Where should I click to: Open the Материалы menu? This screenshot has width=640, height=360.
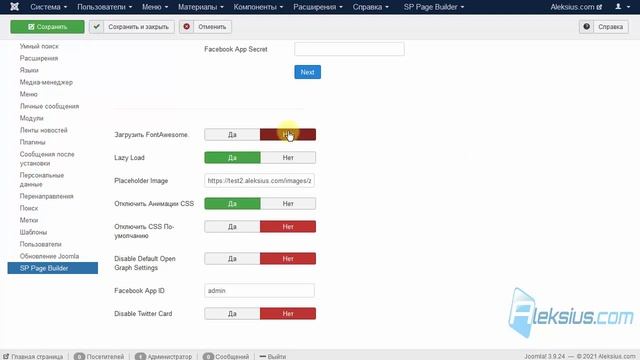point(201,7)
